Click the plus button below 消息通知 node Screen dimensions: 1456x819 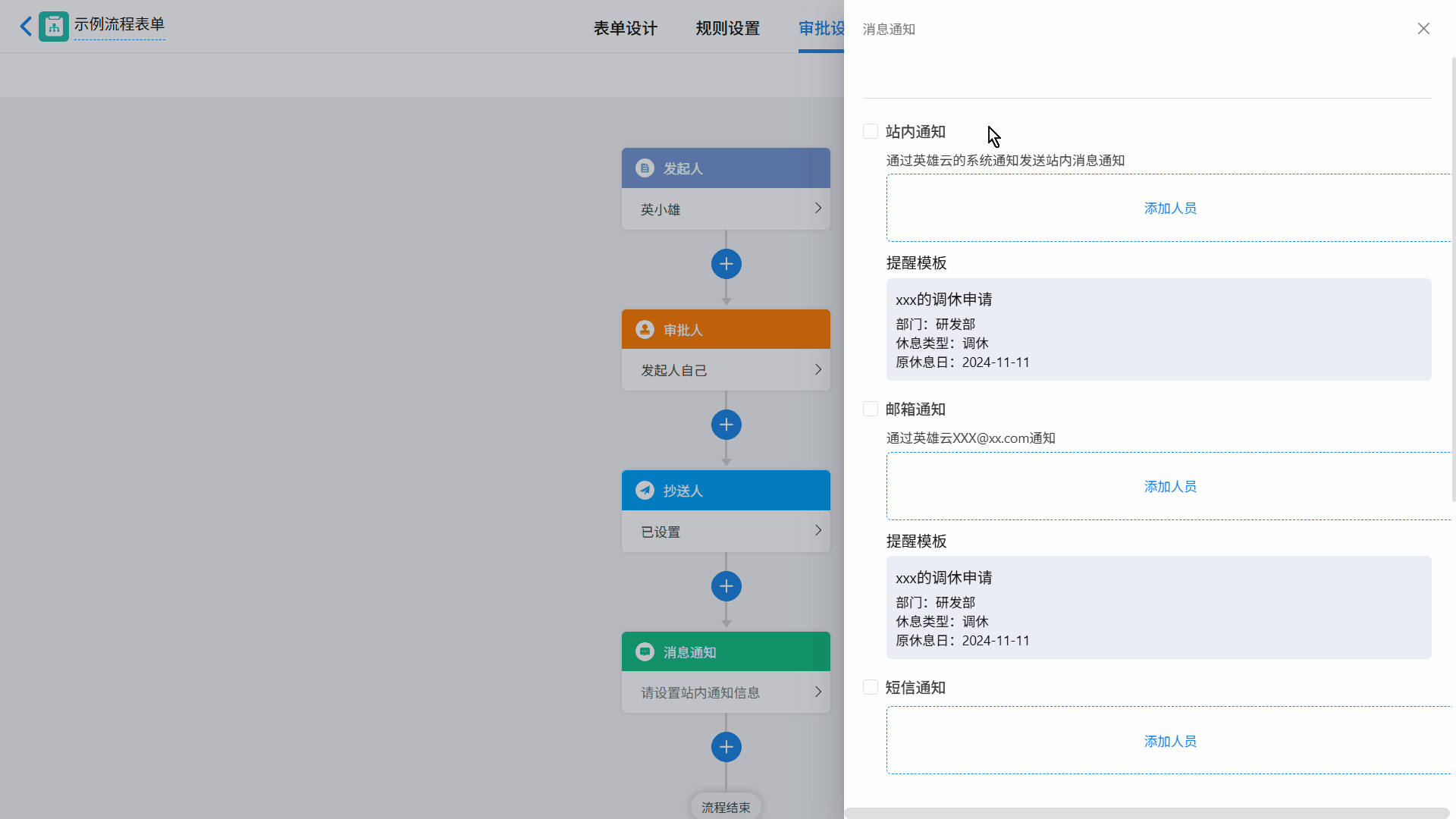(726, 747)
